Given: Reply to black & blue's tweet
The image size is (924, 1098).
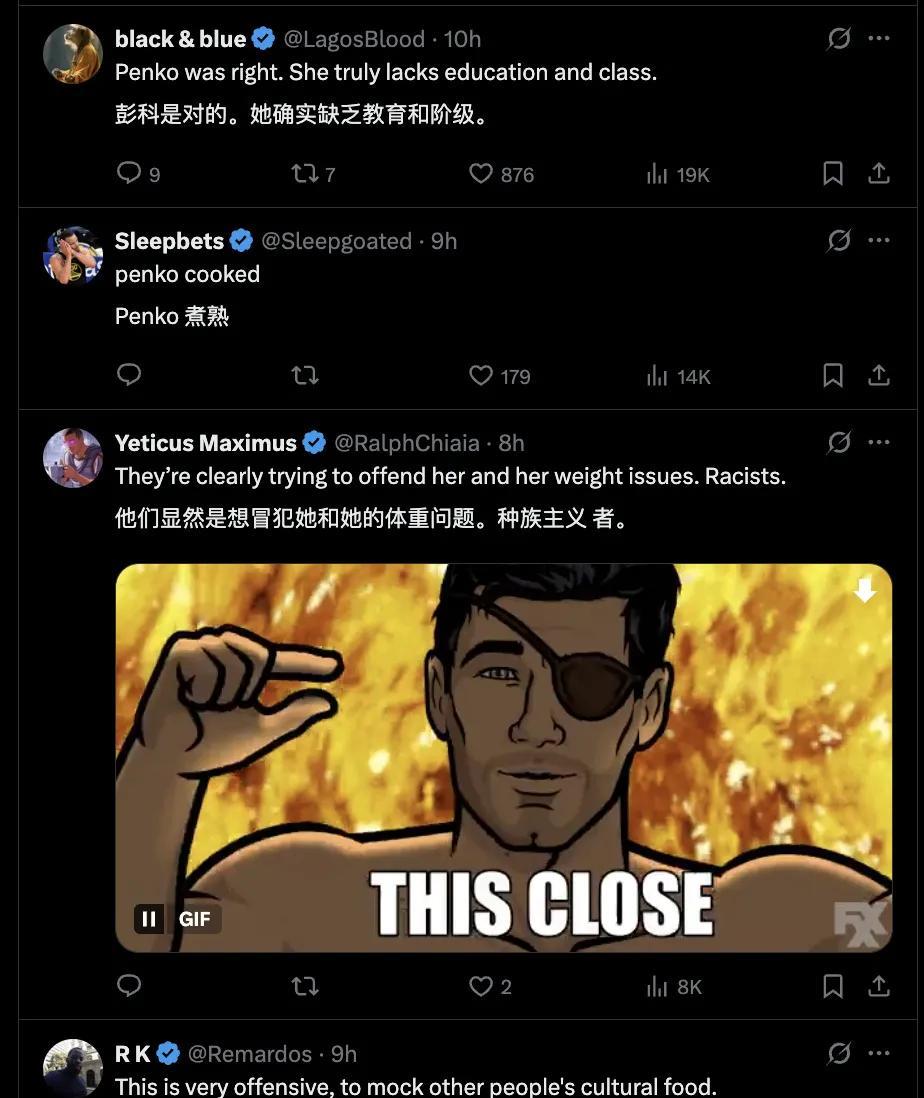Looking at the screenshot, I should click(x=138, y=174).
